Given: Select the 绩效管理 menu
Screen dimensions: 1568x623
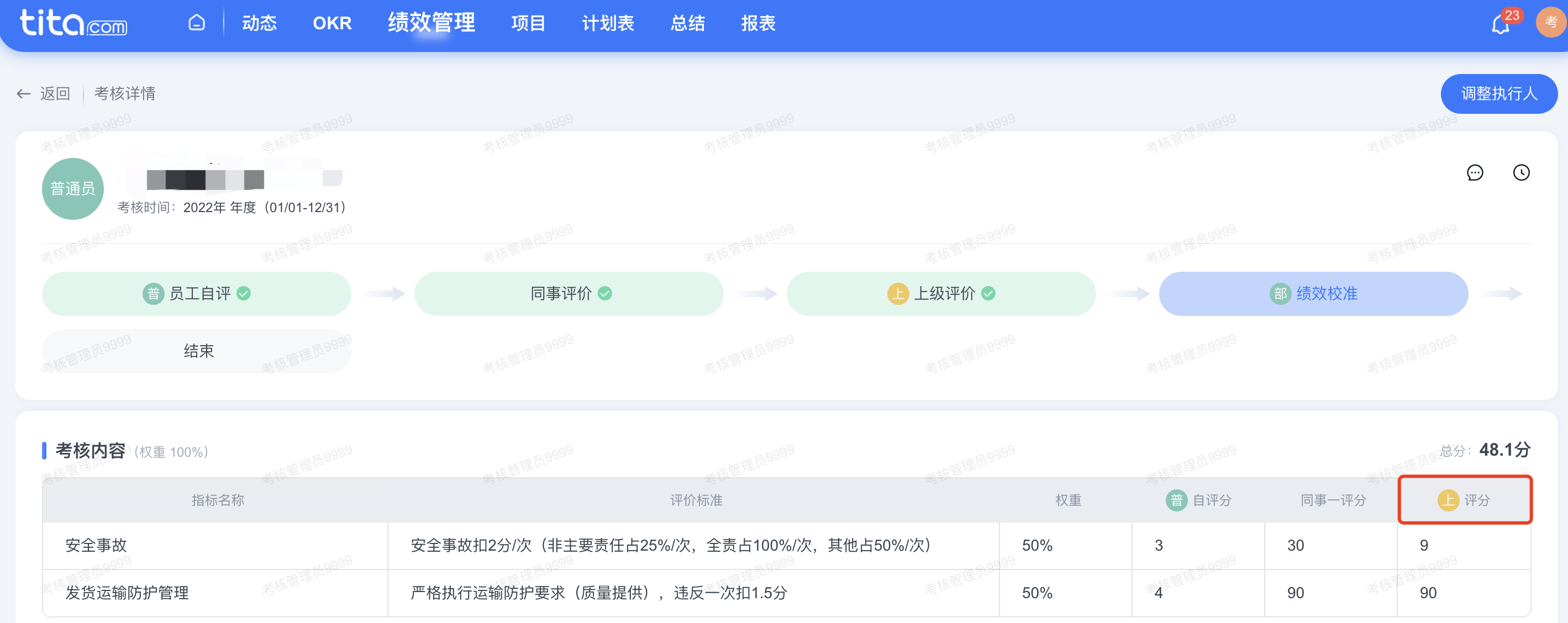Looking at the screenshot, I should (432, 23).
